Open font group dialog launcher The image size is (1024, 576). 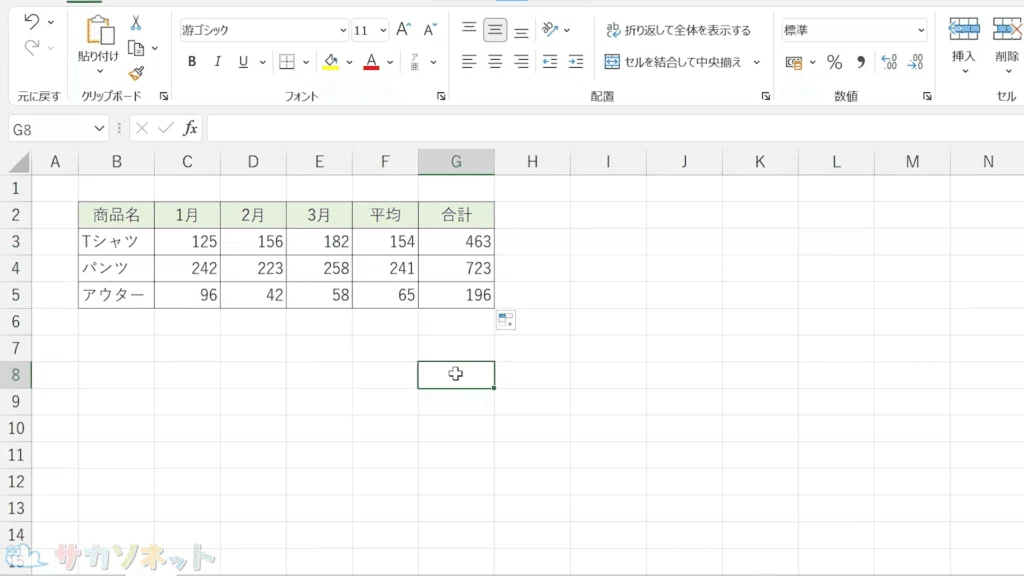pyautogui.click(x=441, y=96)
